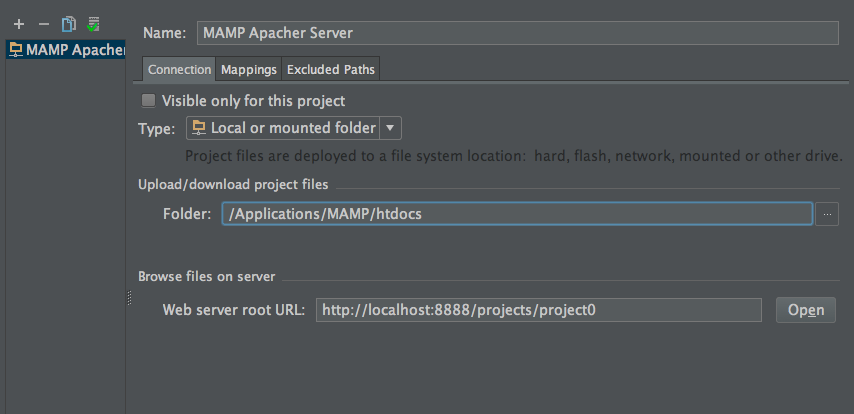This screenshot has height=414, width=854.
Task: Click the project files deployment description text
Action: coord(514,156)
